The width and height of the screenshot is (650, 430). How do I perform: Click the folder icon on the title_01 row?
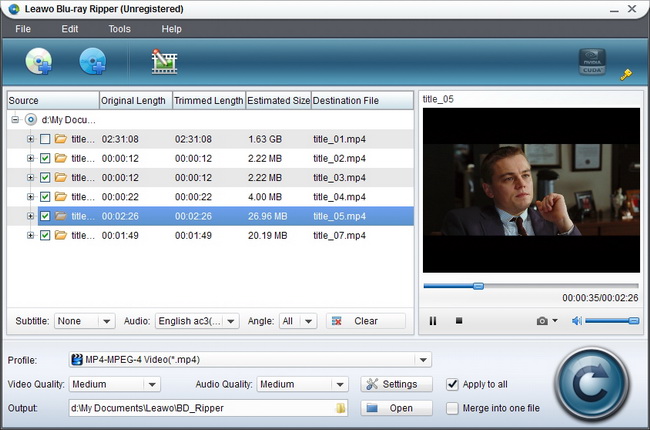pyautogui.click(x=61, y=139)
